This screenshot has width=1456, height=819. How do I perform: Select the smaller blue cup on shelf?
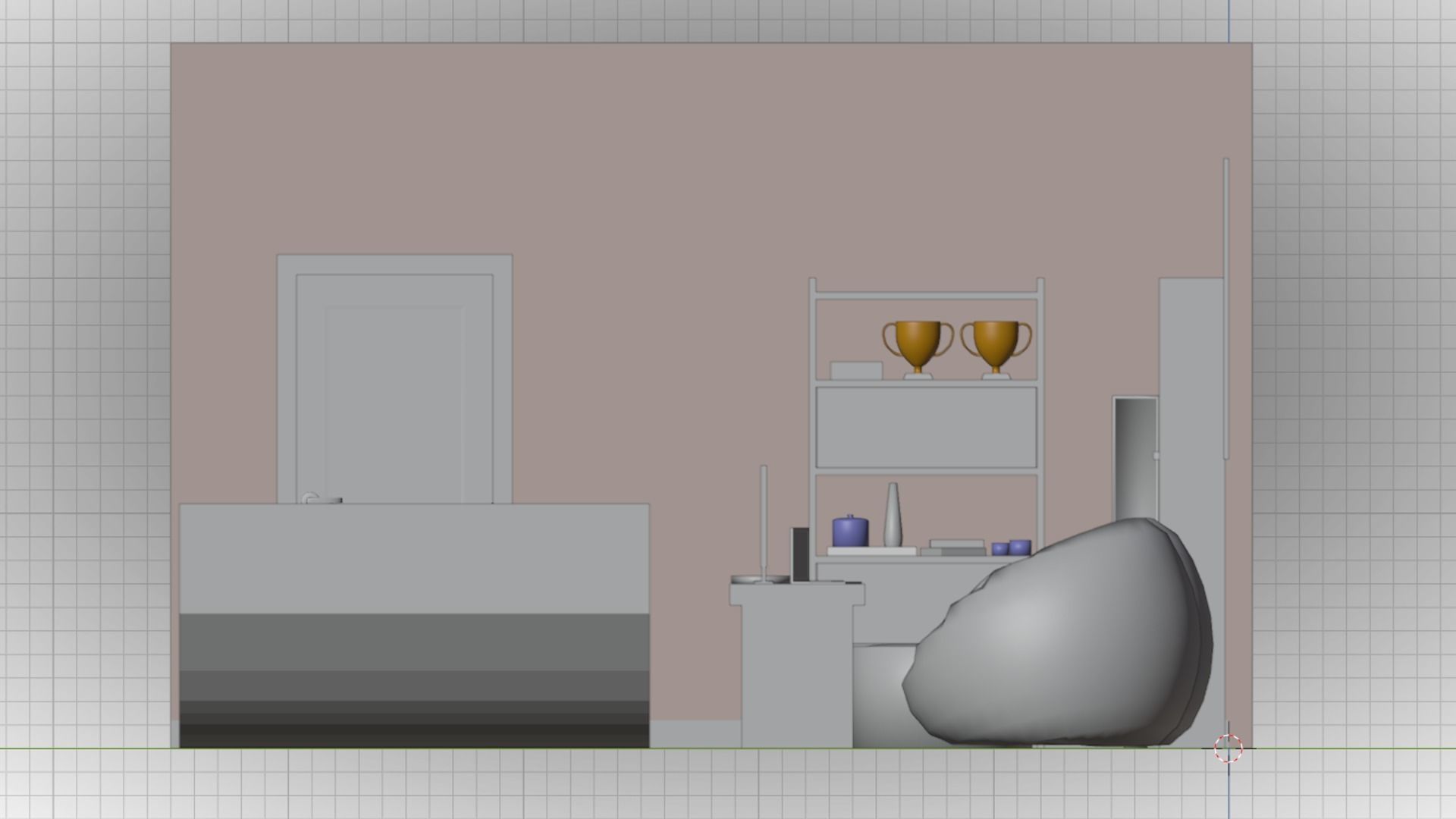(x=999, y=548)
